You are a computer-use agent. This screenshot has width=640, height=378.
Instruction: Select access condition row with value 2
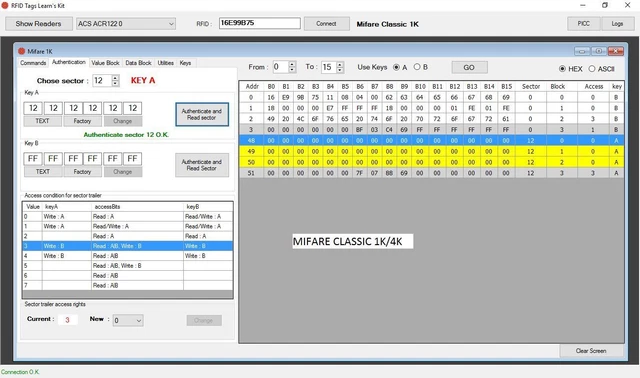click(128, 236)
